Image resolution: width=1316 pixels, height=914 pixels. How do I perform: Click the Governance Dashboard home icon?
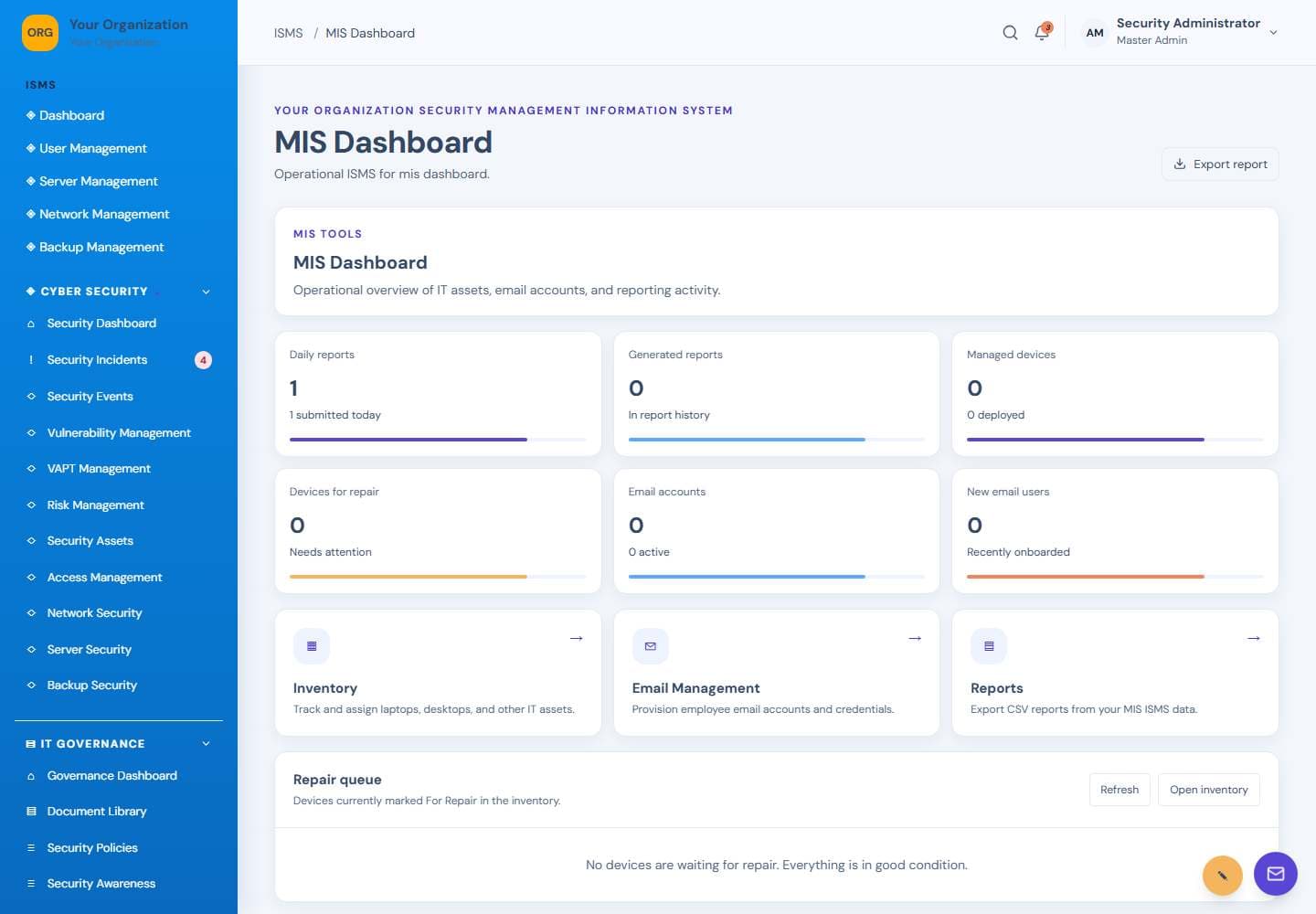pyautogui.click(x=31, y=776)
